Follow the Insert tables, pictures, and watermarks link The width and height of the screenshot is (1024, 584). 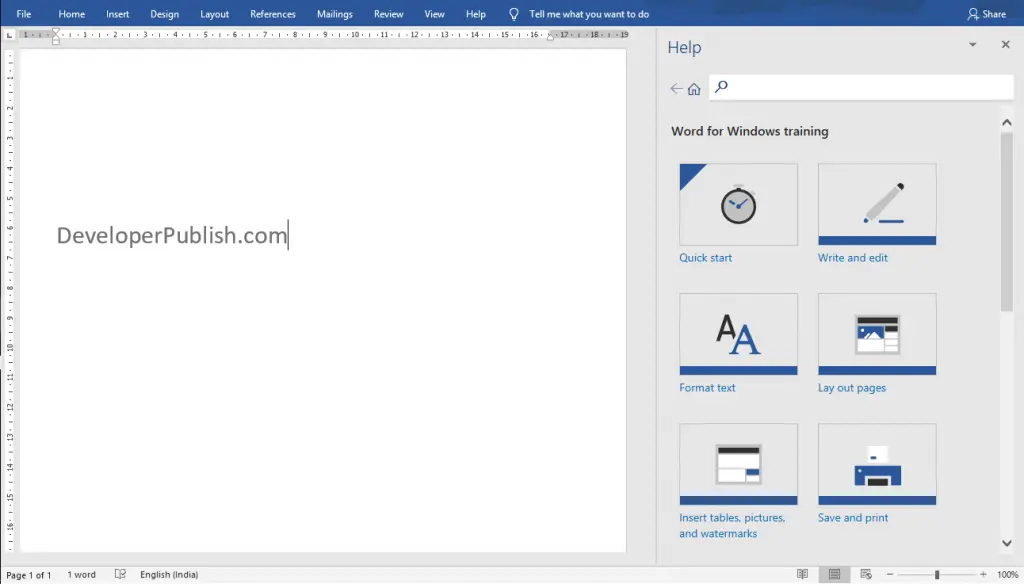tap(731, 525)
